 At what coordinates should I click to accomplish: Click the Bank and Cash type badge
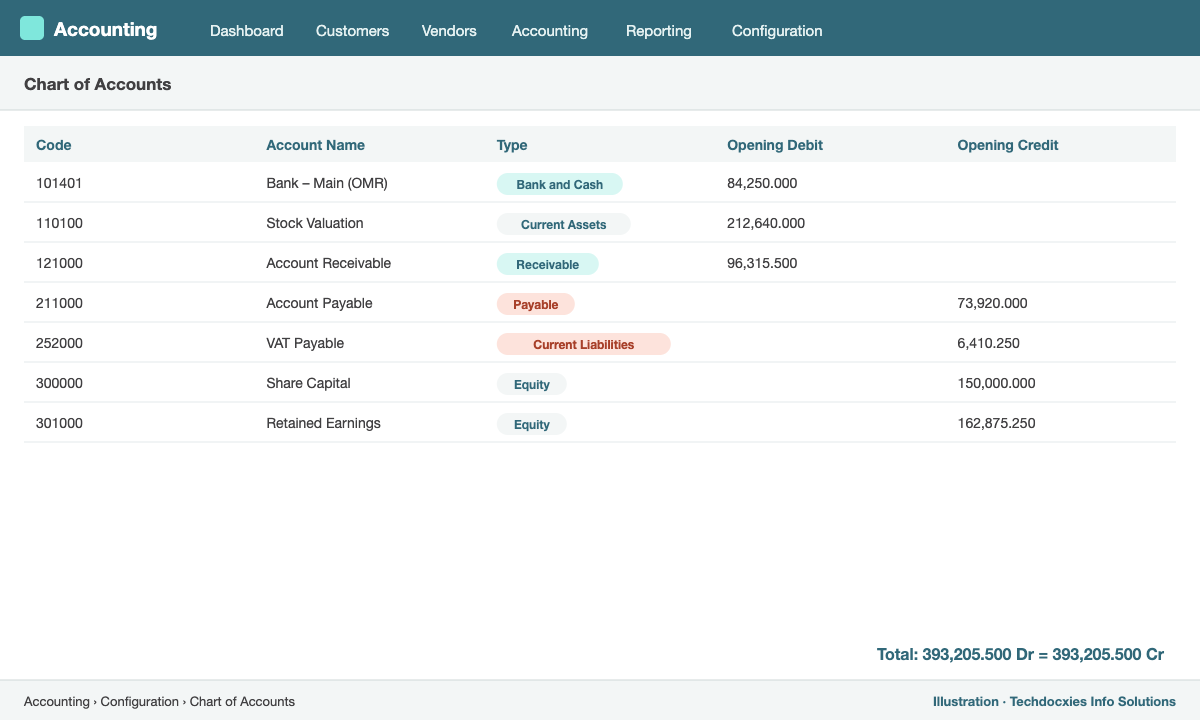(560, 184)
